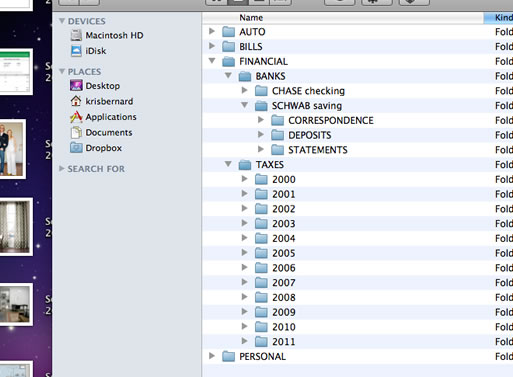
Task: Select the 2003 folder icon
Action: click(x=261, y=224)
